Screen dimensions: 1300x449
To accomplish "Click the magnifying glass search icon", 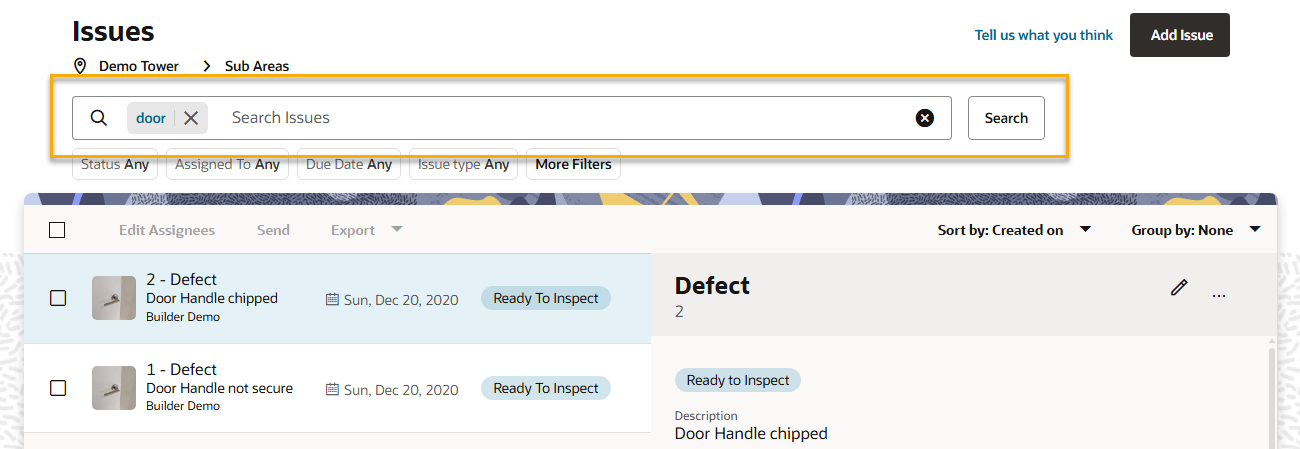I will 98,118.
